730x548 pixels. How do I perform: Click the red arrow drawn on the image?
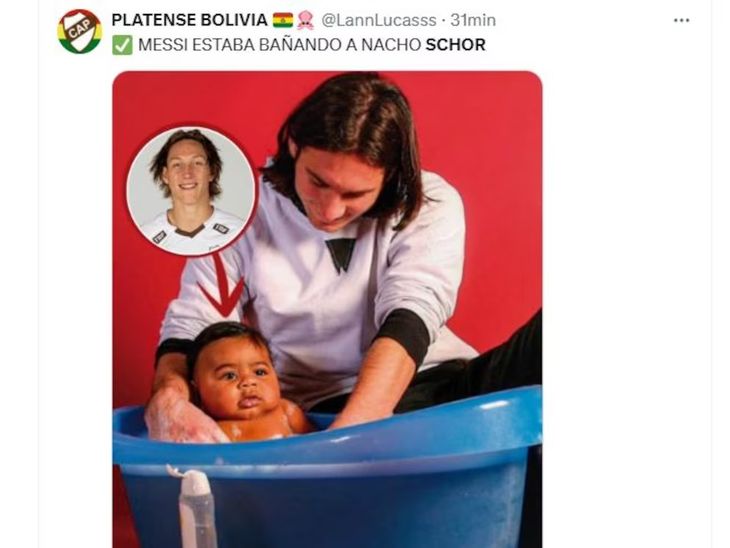222,285
